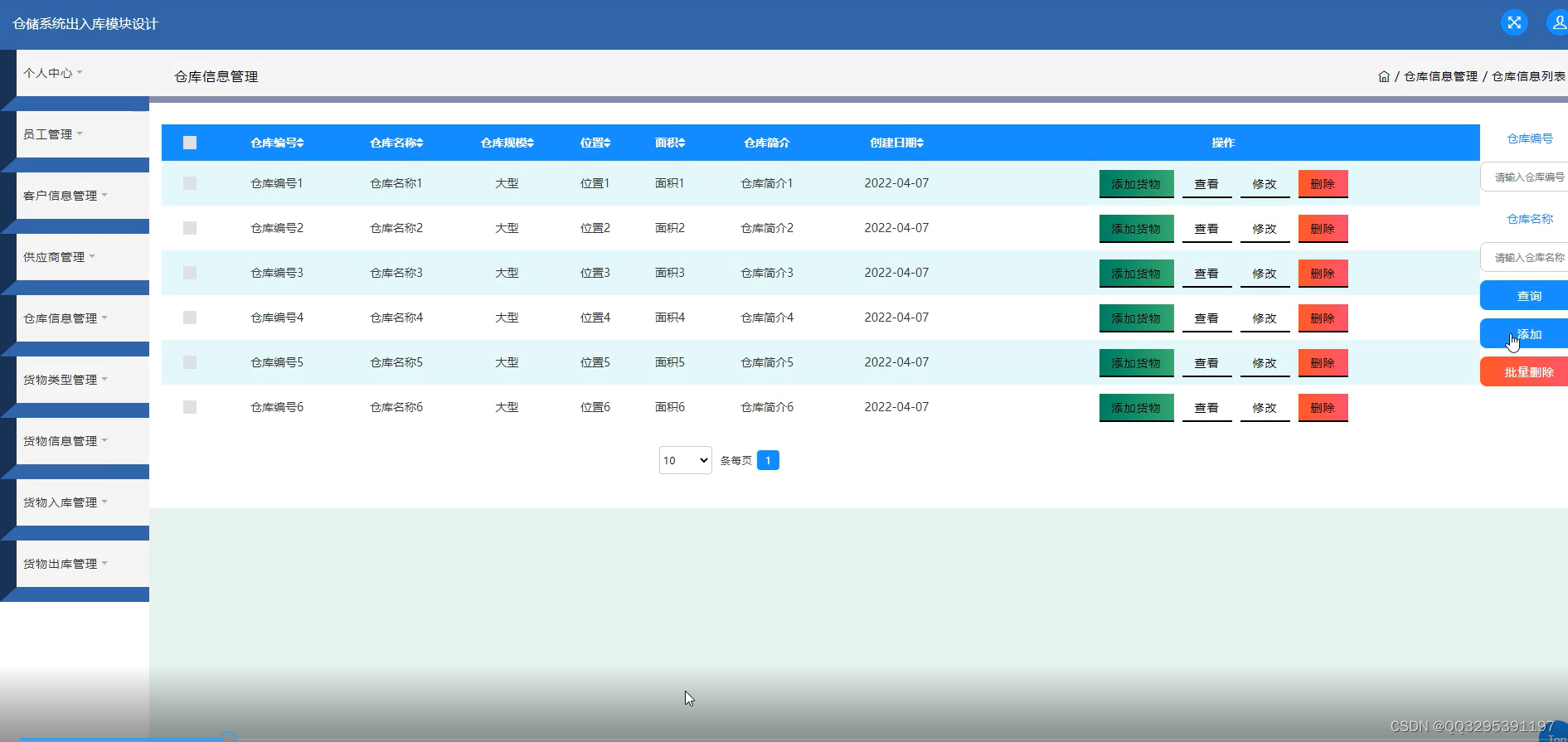Click 仓库信息列表 breadcrumb link
The image size is (1568, 742).
(x=1528, y=76)
